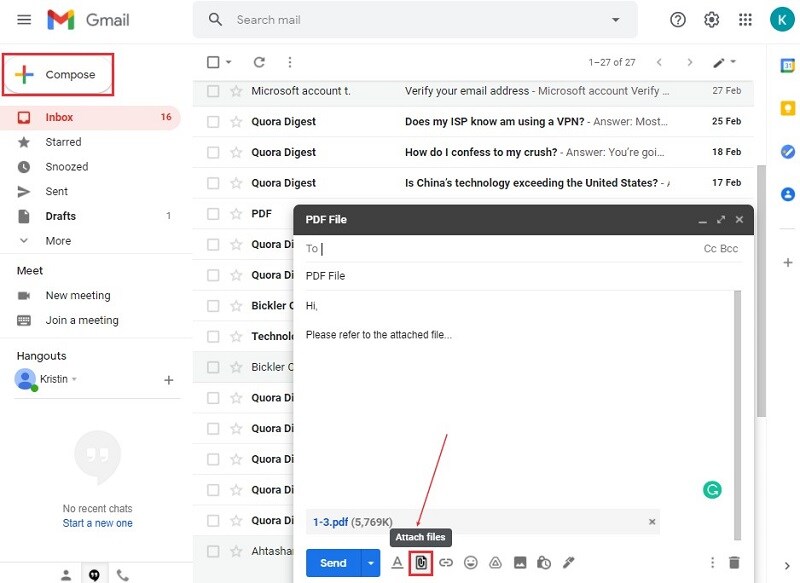Insert files using Google Drive
The width and height of the screenshot is (800, 583).
495,563
